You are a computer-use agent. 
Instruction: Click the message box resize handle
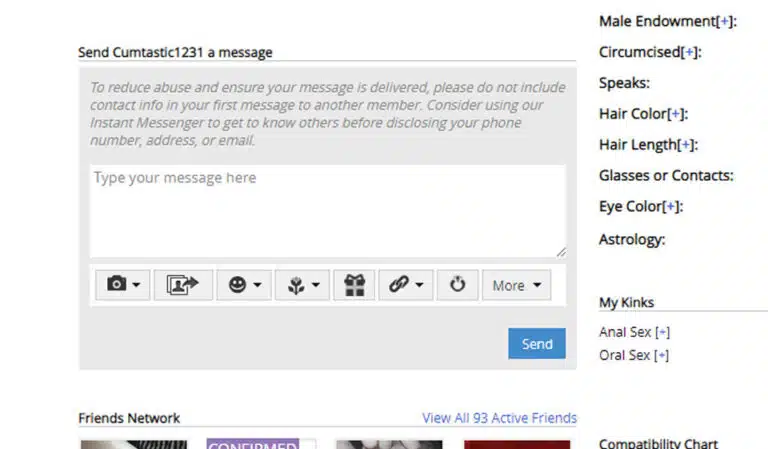pos(560,252)
